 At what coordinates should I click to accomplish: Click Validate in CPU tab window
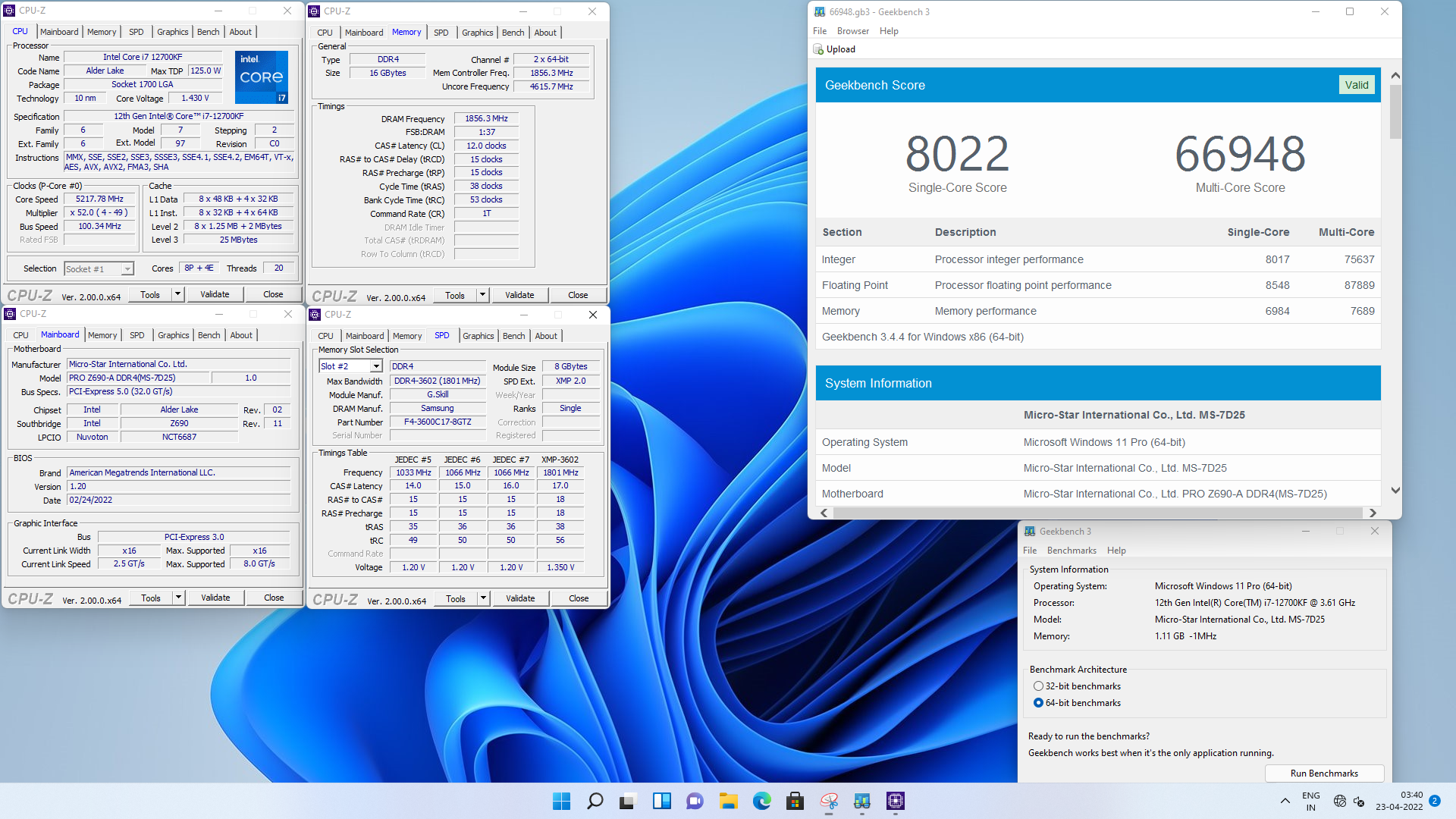(215, 294)
